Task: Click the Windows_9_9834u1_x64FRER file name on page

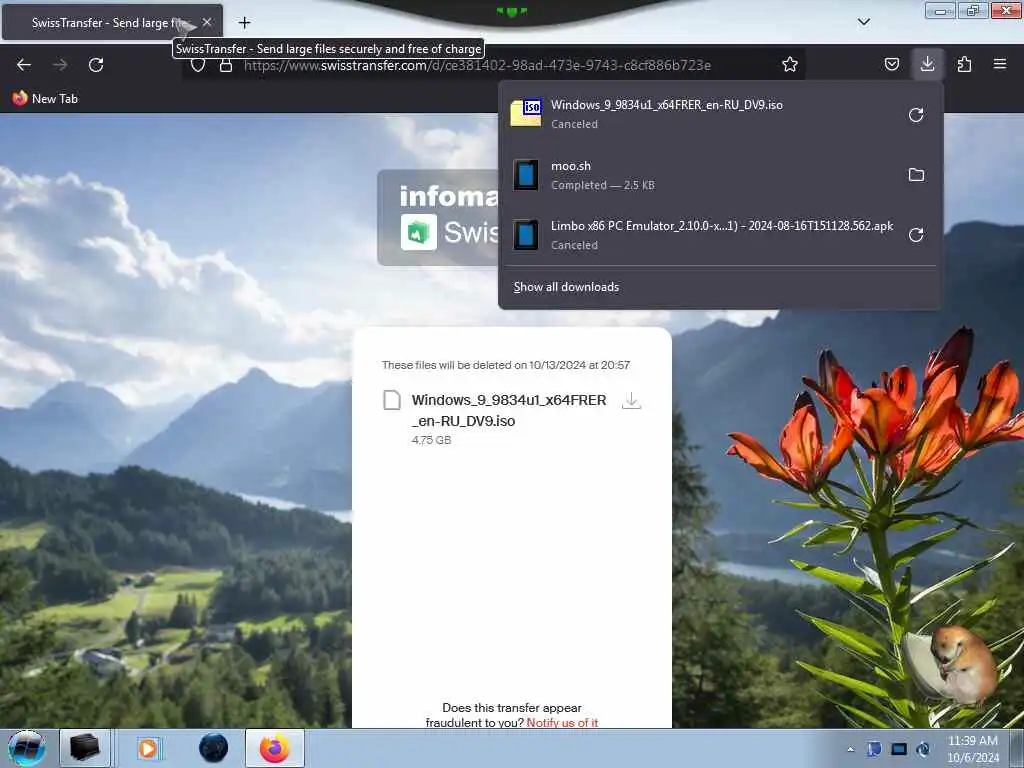Action: [x=509, y=410]
